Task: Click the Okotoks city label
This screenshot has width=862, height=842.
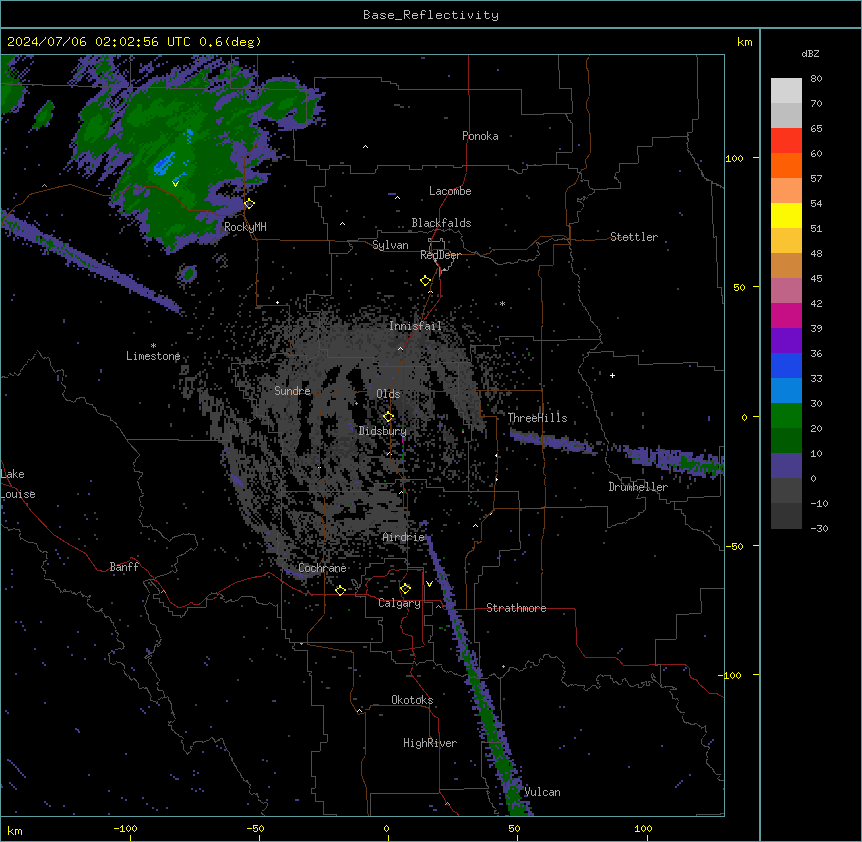Action: [412, 700]
